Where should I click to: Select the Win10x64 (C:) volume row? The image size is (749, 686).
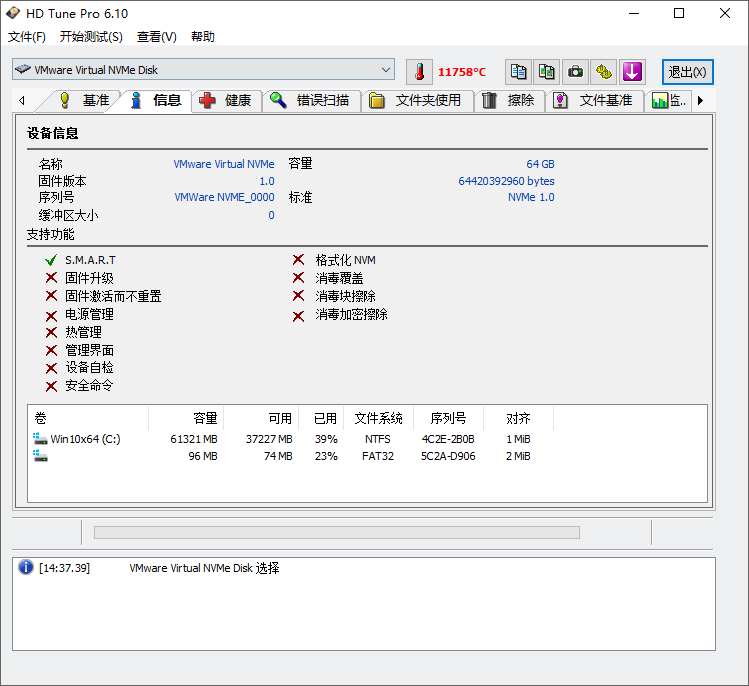coord(367,439)
